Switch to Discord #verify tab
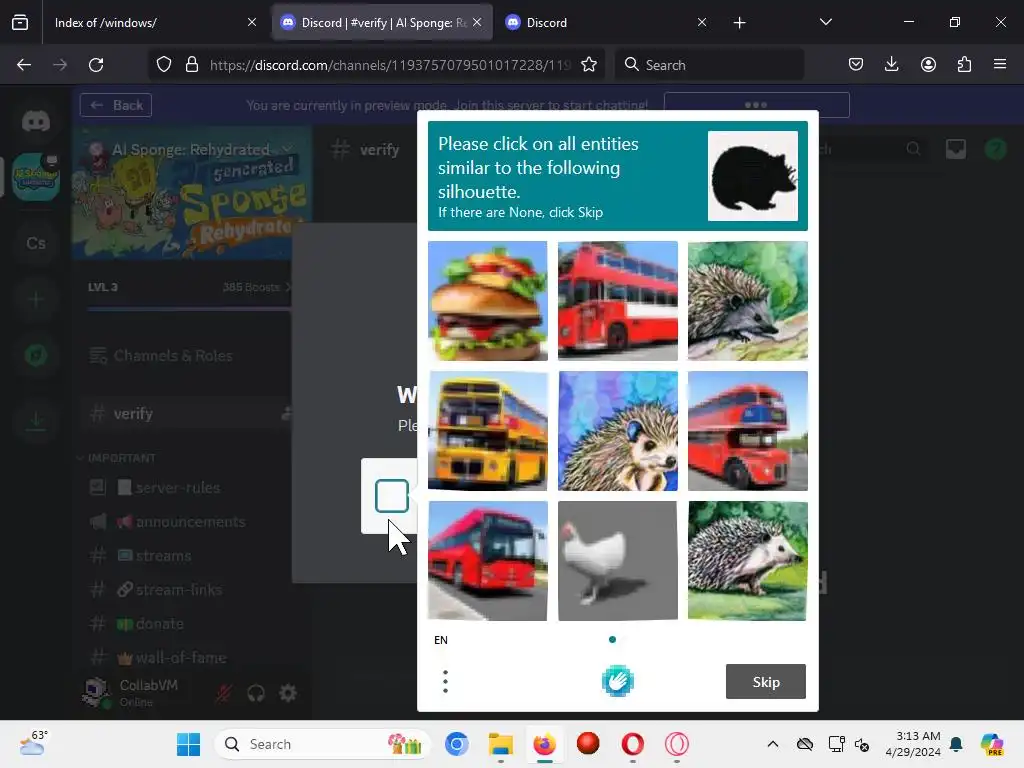The width and height of the screenshot is (1024, 768). 381,22
